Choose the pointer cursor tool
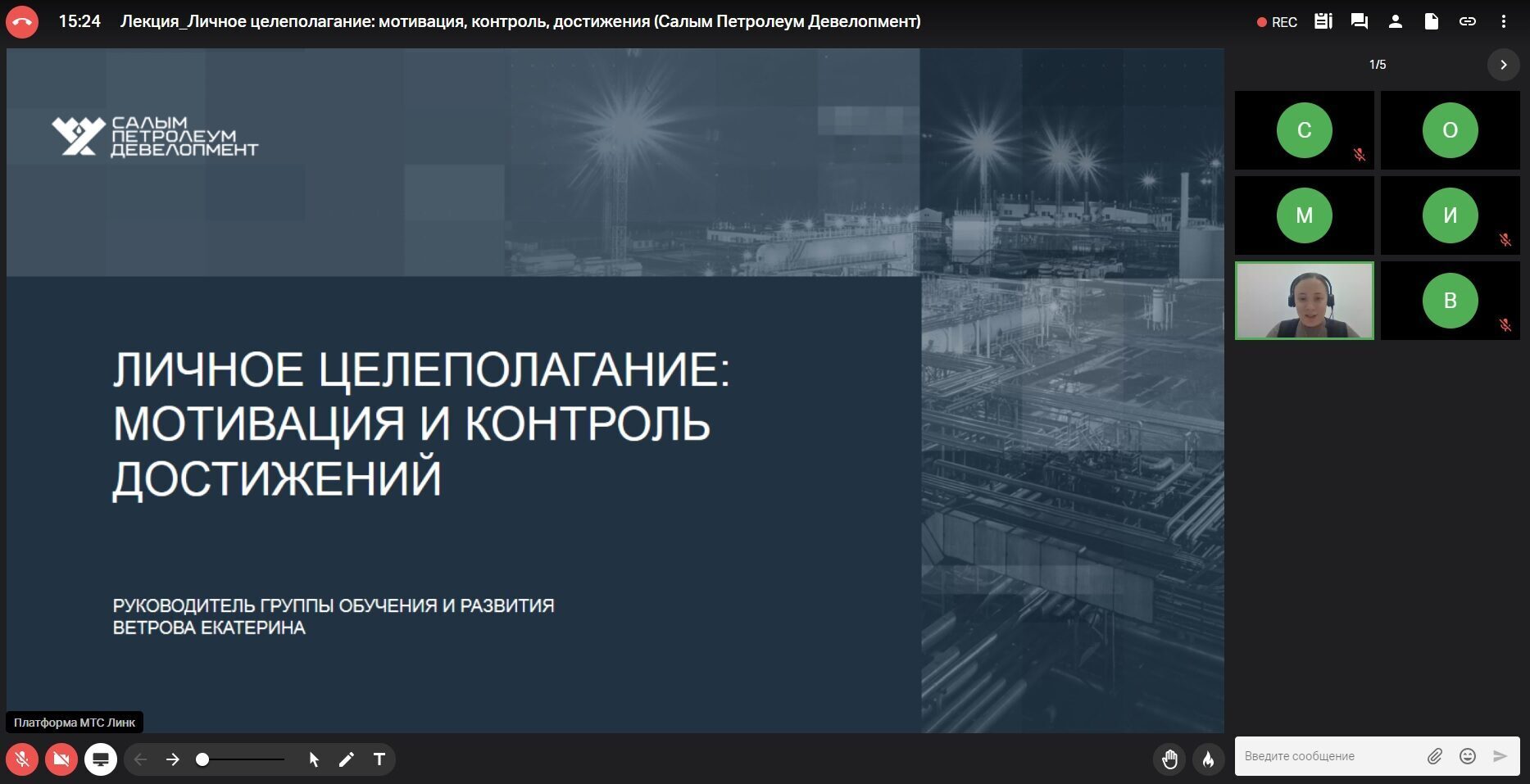The image size is (1530, 784). [313, 759]
